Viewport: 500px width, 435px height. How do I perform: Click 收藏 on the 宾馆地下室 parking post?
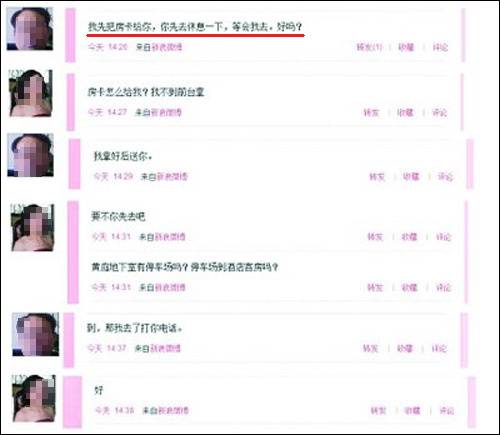[x=409, y=287]
